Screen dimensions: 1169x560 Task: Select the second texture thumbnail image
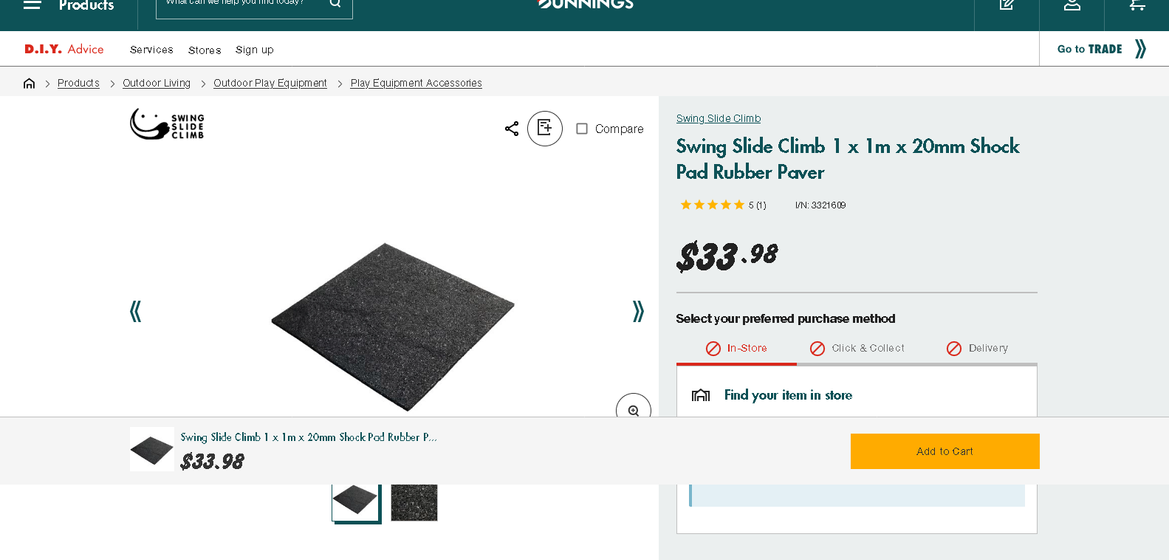tap(414, 502)
